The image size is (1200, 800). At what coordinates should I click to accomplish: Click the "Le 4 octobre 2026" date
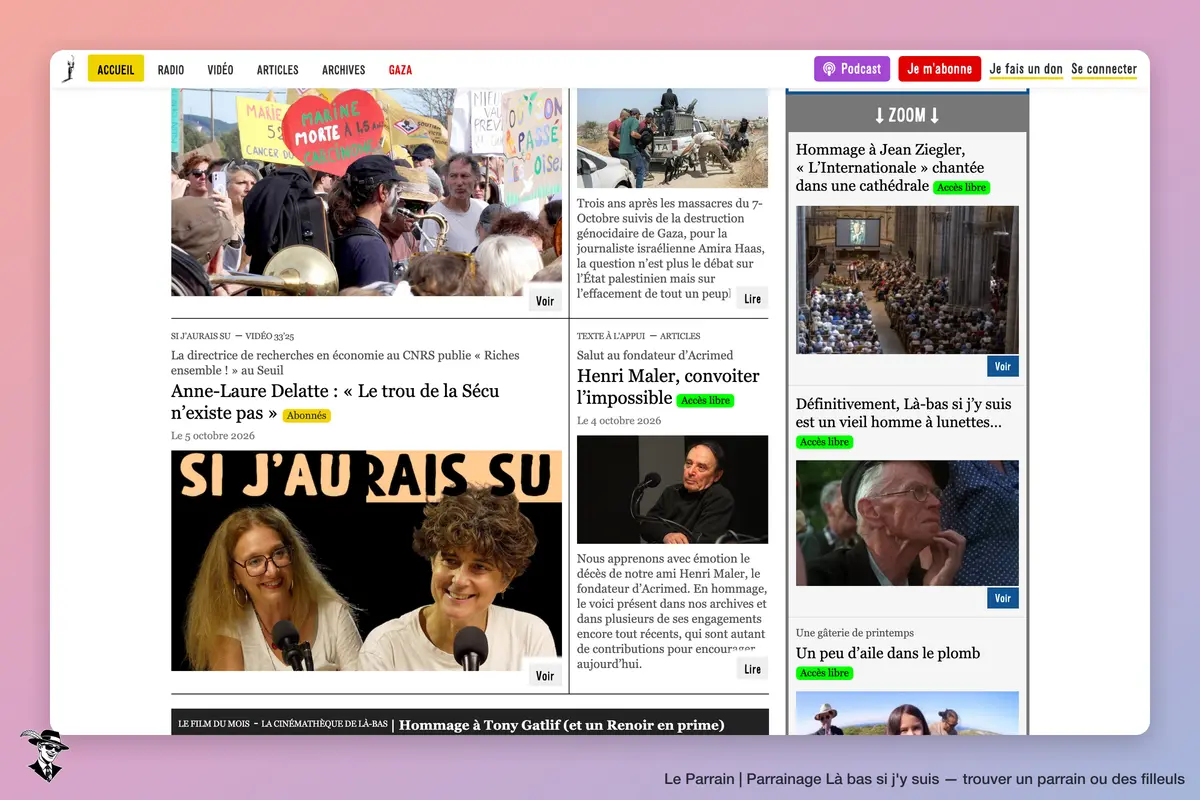619,421
